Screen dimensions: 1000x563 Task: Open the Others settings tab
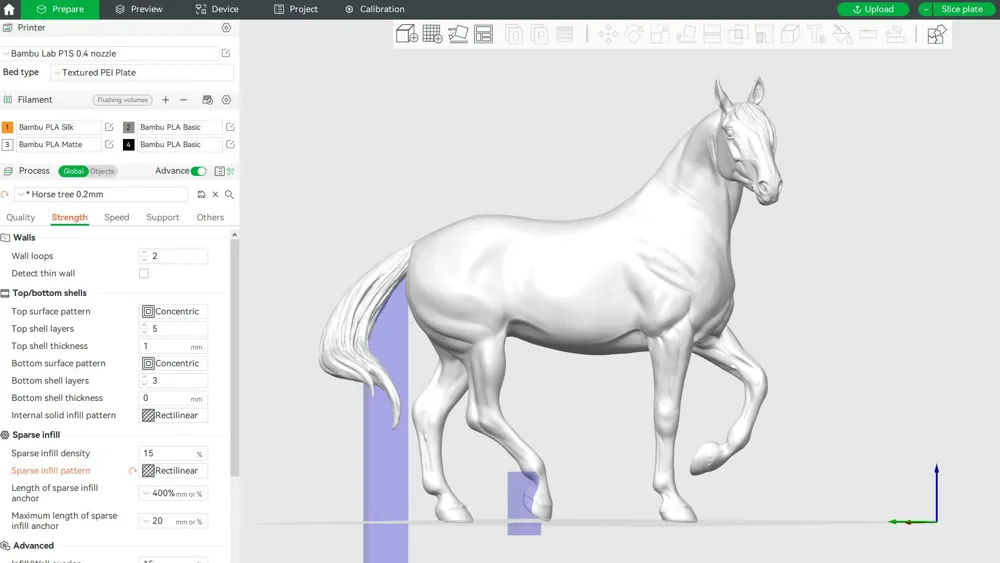tap(210, 217)
